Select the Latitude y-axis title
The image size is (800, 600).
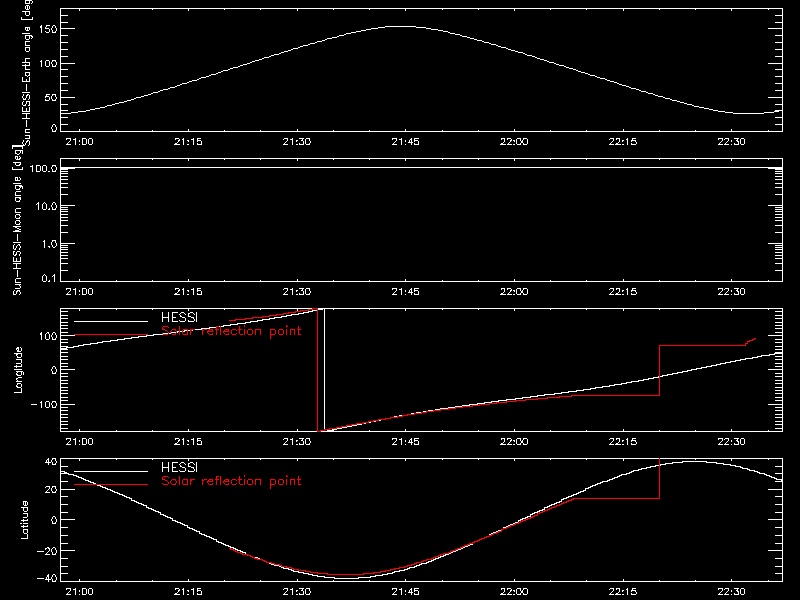[x=24, y=520]
